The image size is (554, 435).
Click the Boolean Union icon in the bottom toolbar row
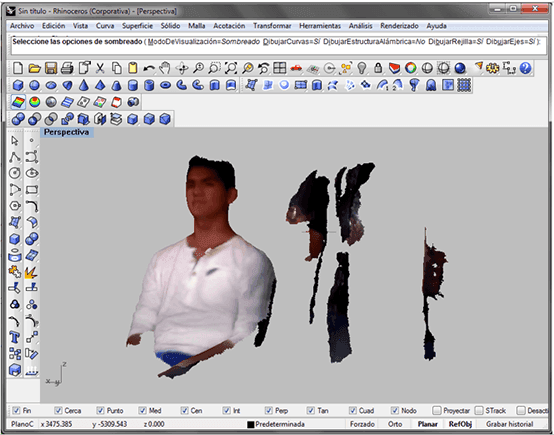coord(18,119)
